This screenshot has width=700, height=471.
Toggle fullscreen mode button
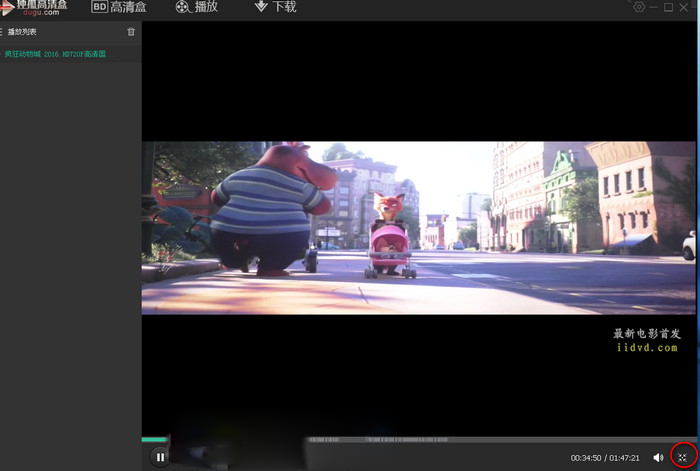(683, 457)
